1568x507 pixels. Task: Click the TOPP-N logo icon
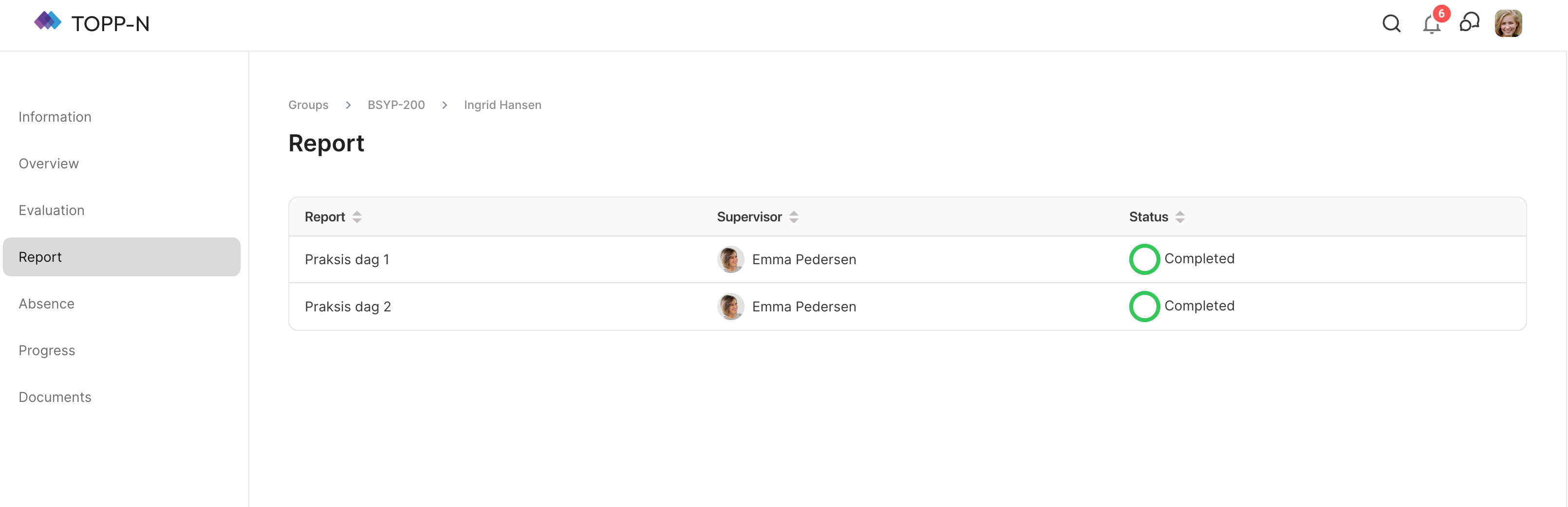click(x=48, y=22)
